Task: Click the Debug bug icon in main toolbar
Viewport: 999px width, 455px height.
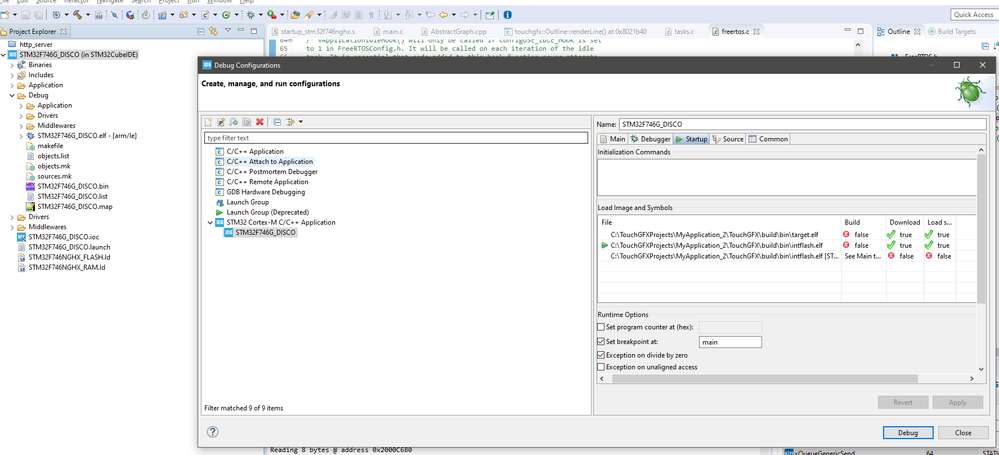Action: [250, 14]
